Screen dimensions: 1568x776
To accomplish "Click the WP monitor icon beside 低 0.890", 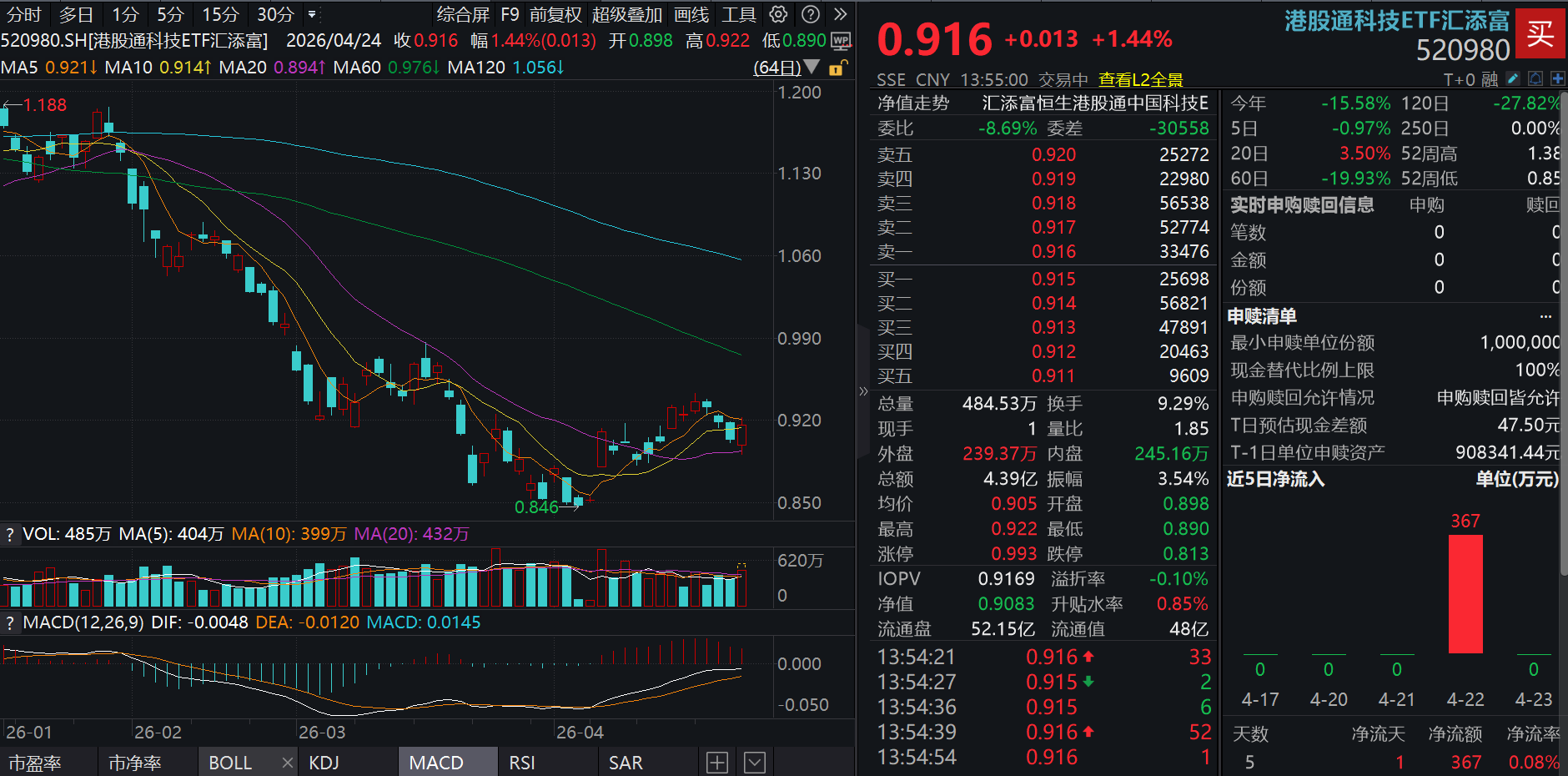I will (x=842, y=40).
